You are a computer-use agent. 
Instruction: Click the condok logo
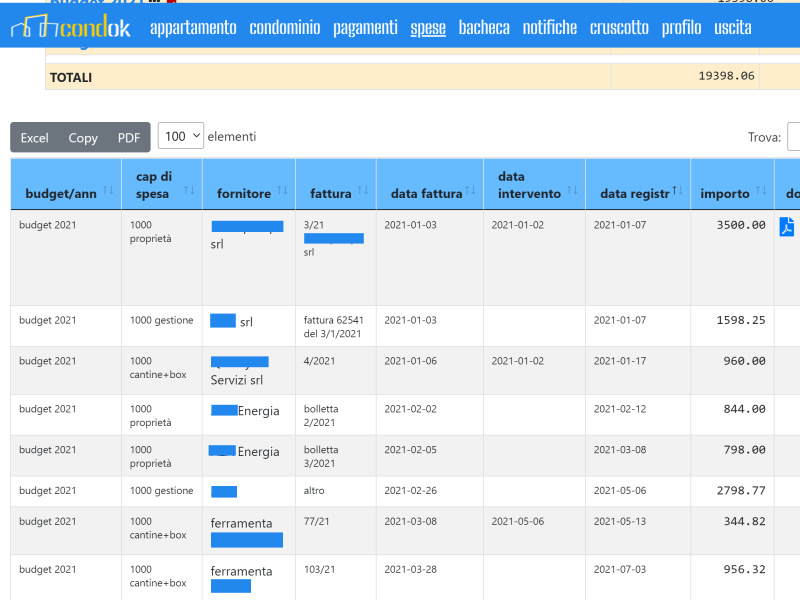(70, 27)
